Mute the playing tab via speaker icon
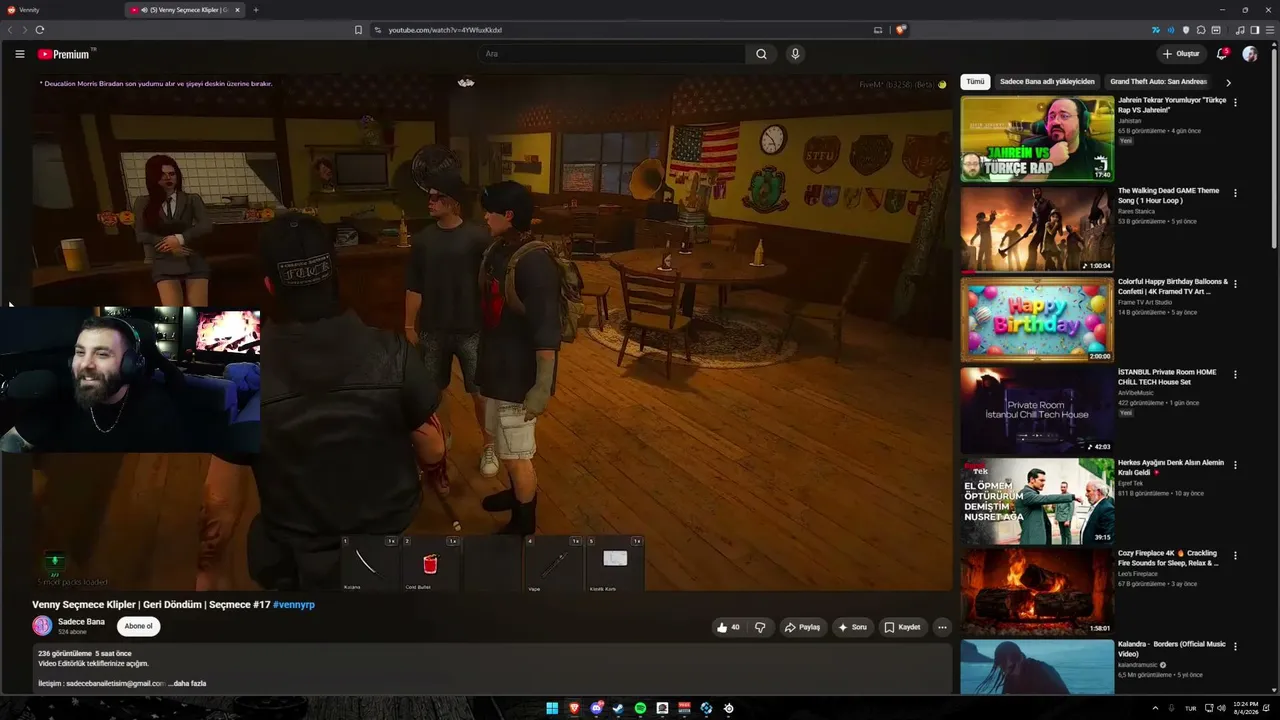The image size is (1280, 720). coord(145,10)
